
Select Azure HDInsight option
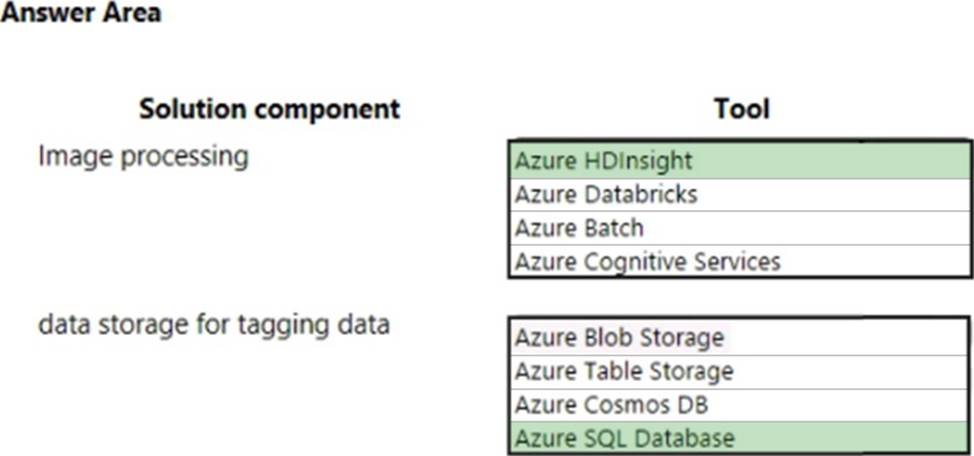coord(740,162)
